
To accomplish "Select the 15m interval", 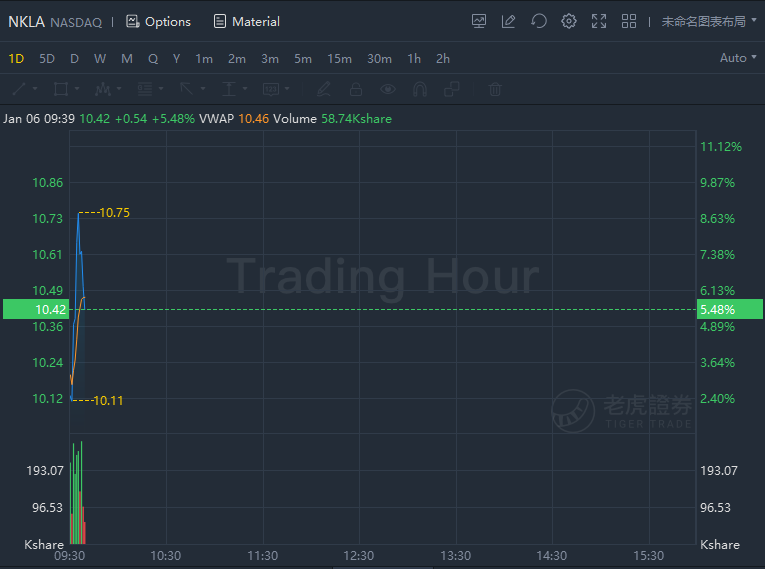I will tap(340, 59).
